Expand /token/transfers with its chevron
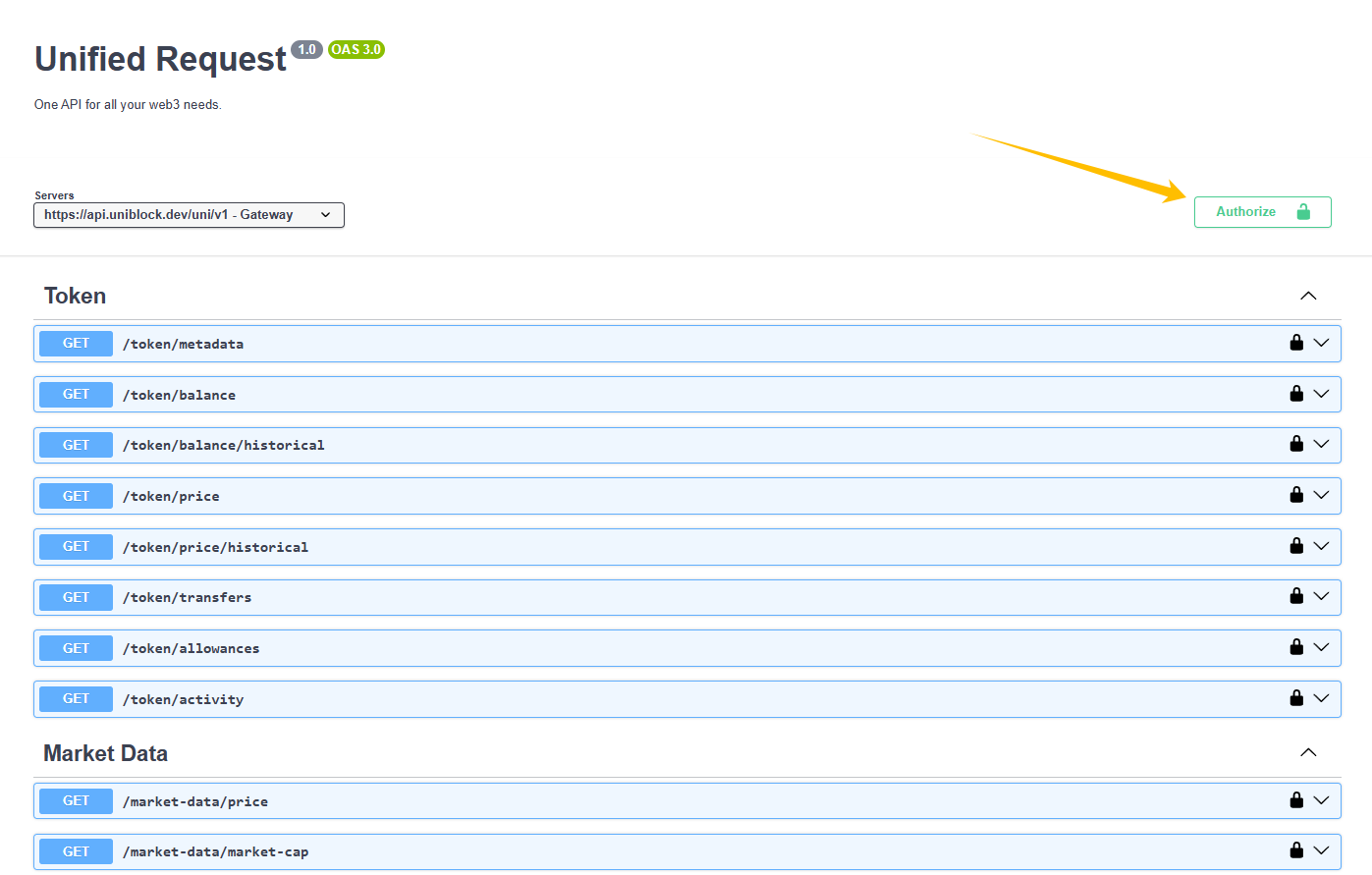This screenshot has height=875, width=1372. (x=1321, y=596)
